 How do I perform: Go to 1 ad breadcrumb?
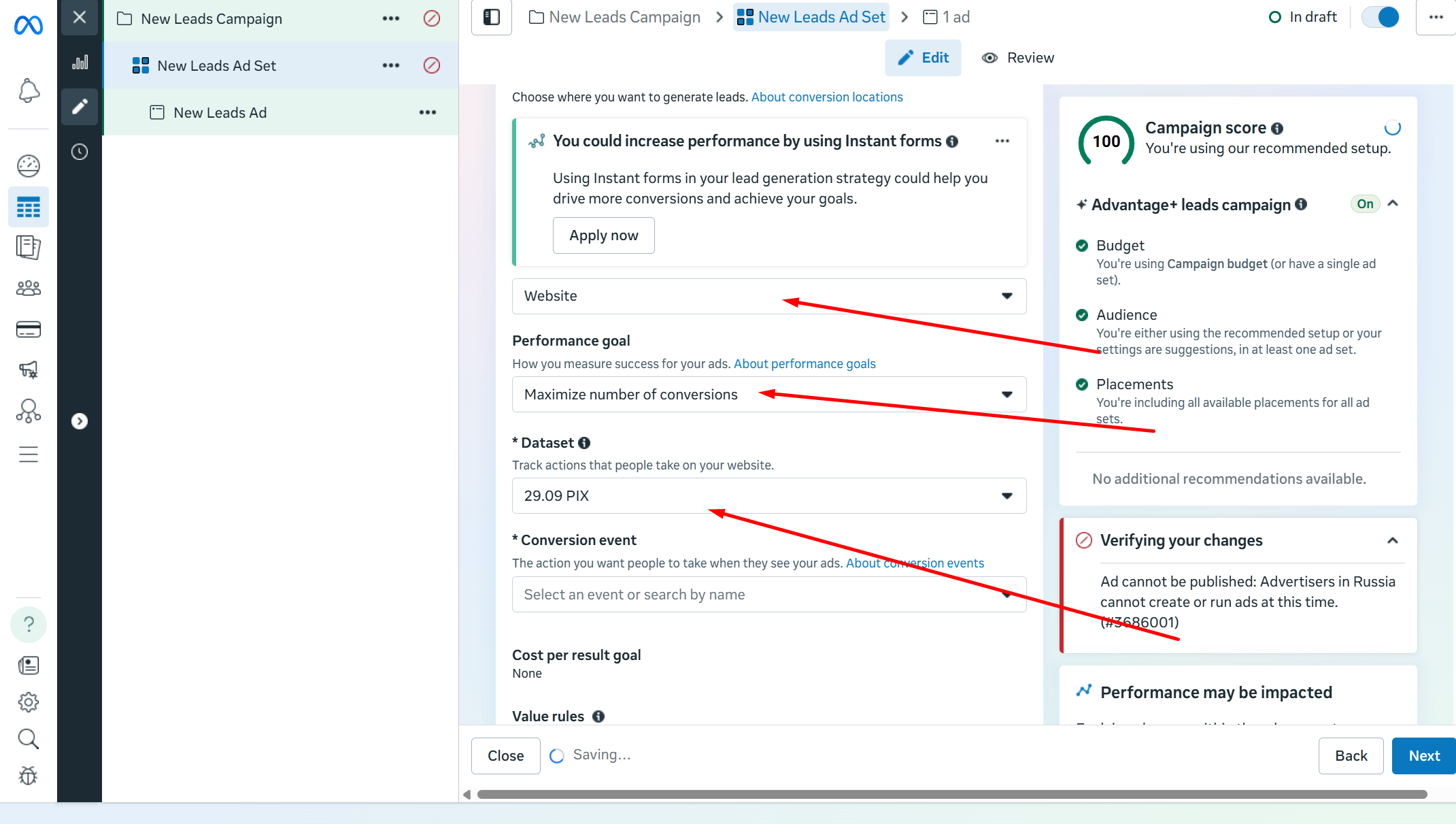946,17
